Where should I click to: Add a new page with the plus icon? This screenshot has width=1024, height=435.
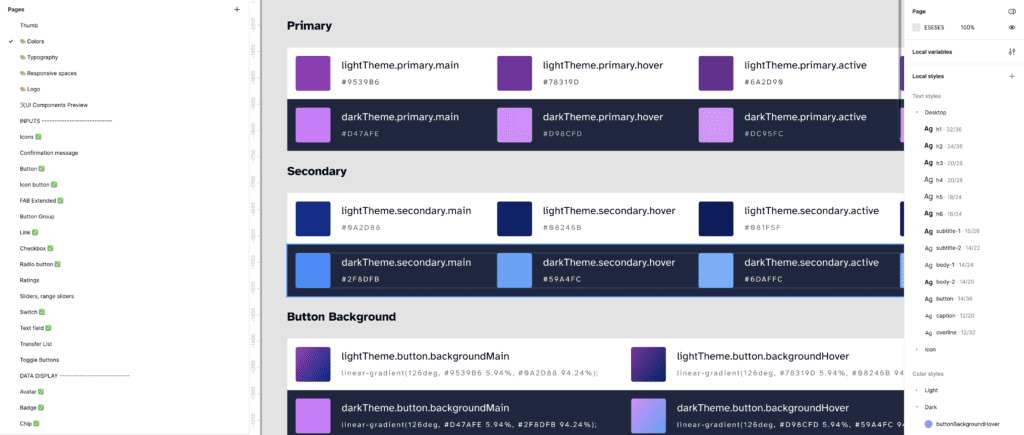[237, 9]
